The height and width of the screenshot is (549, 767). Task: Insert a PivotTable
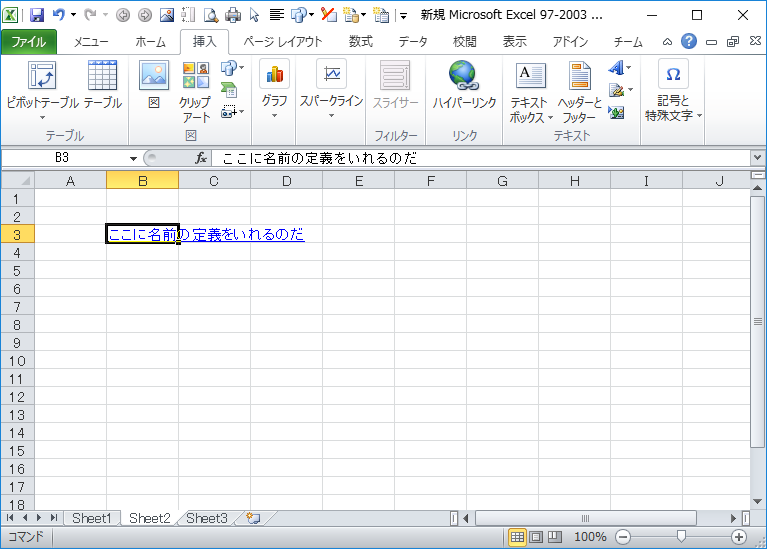tap(42, 85)
